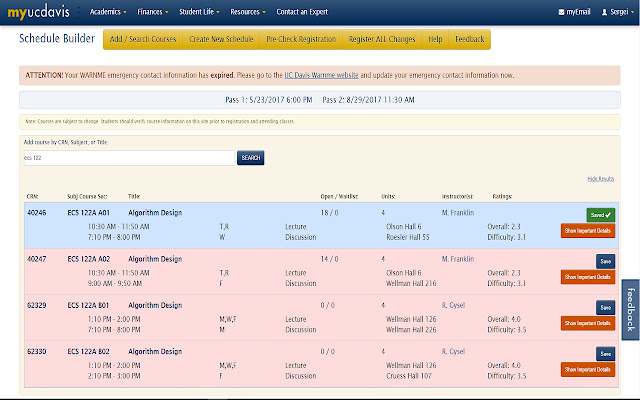Open Pre-Check Registration
This screenshot has width=640, height=400.
pyautogui.click(x=300, y=39)
